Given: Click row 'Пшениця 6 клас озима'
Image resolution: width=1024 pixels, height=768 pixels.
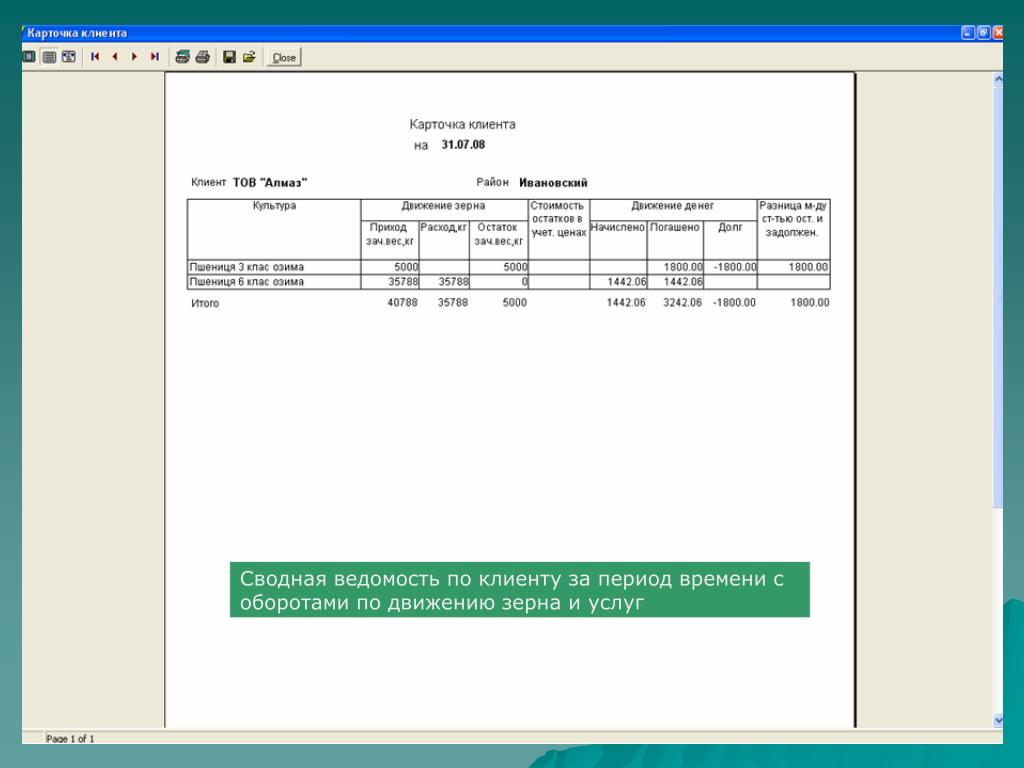Looking at the screenshot, I should pos(508,281).
